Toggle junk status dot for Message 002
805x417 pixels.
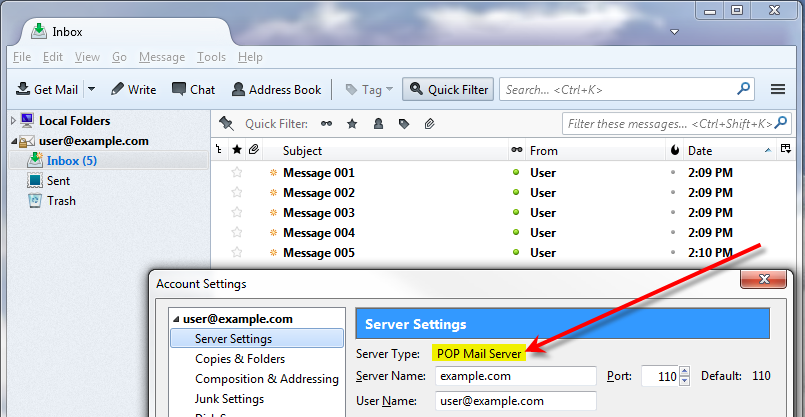click(673, 193)
